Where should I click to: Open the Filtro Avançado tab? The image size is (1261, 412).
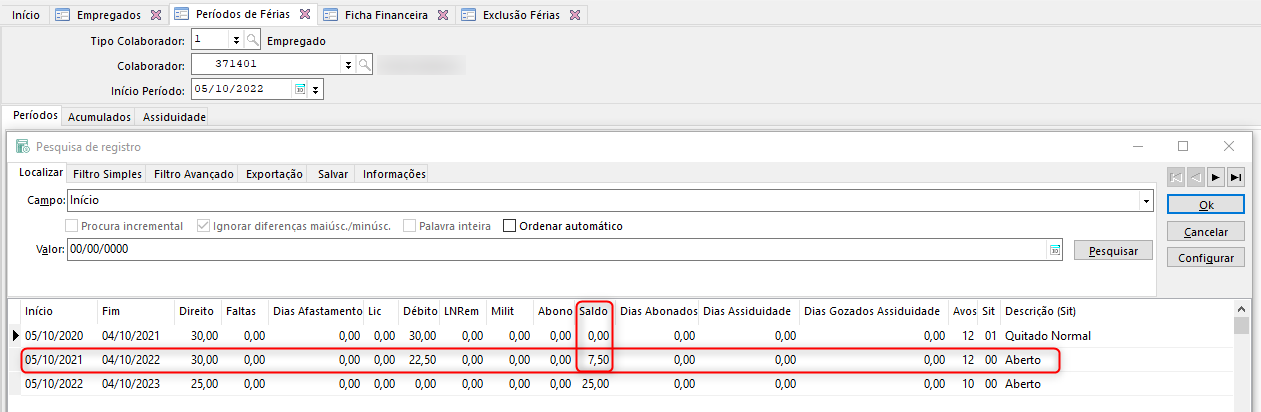194,174
